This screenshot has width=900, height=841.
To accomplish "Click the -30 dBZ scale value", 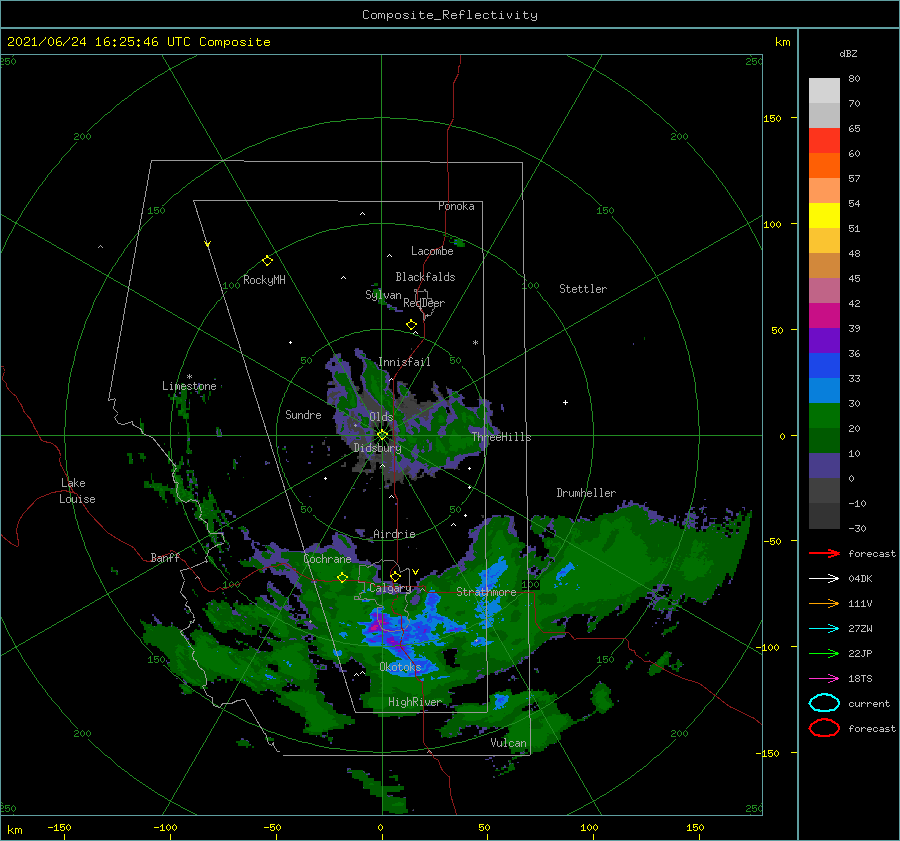I will point(858,528).
